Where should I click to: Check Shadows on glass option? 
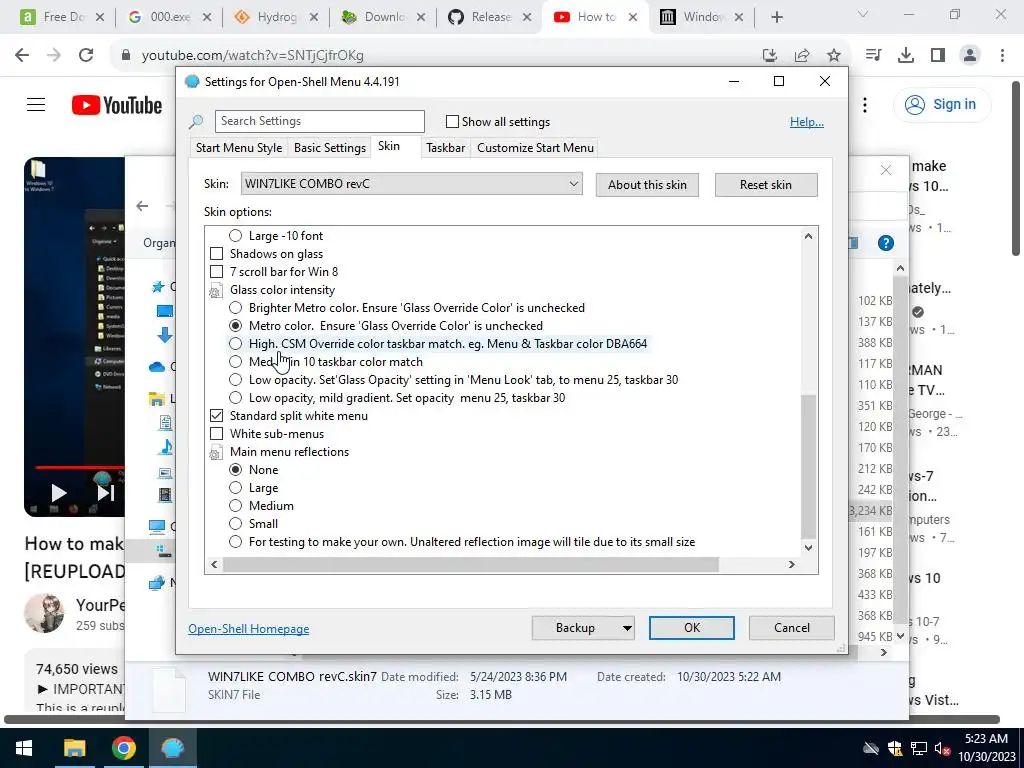[x=216, y=253]
